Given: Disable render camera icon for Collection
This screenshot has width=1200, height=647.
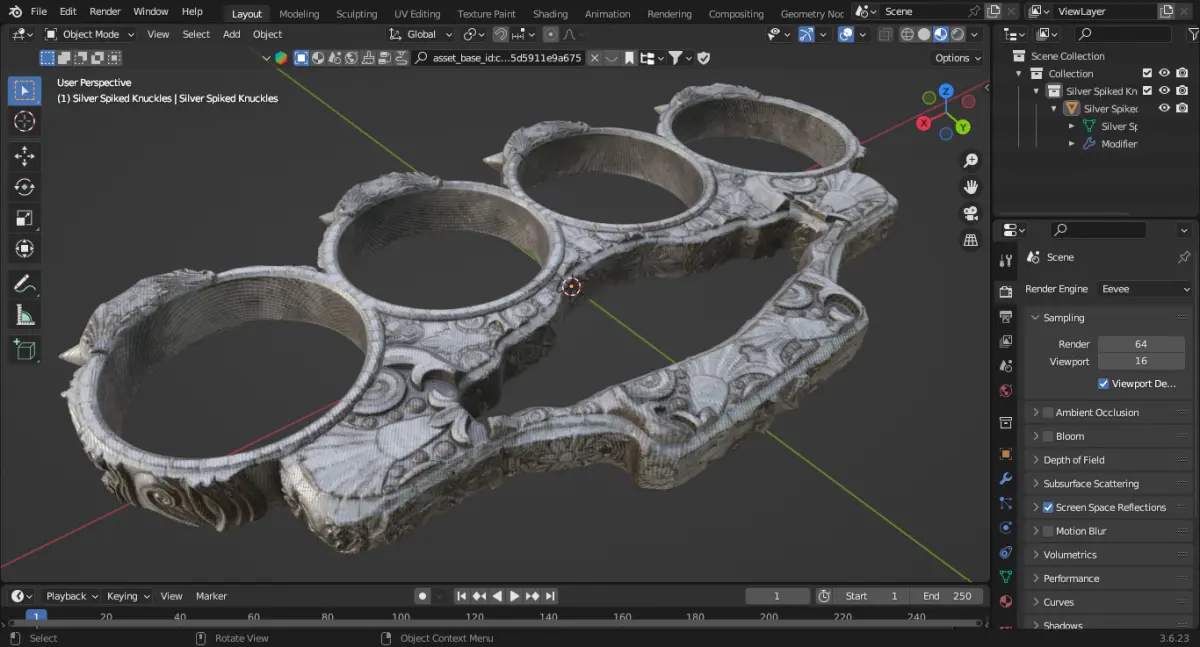Looking at the screenshot, I should (x=1182, y=73).
